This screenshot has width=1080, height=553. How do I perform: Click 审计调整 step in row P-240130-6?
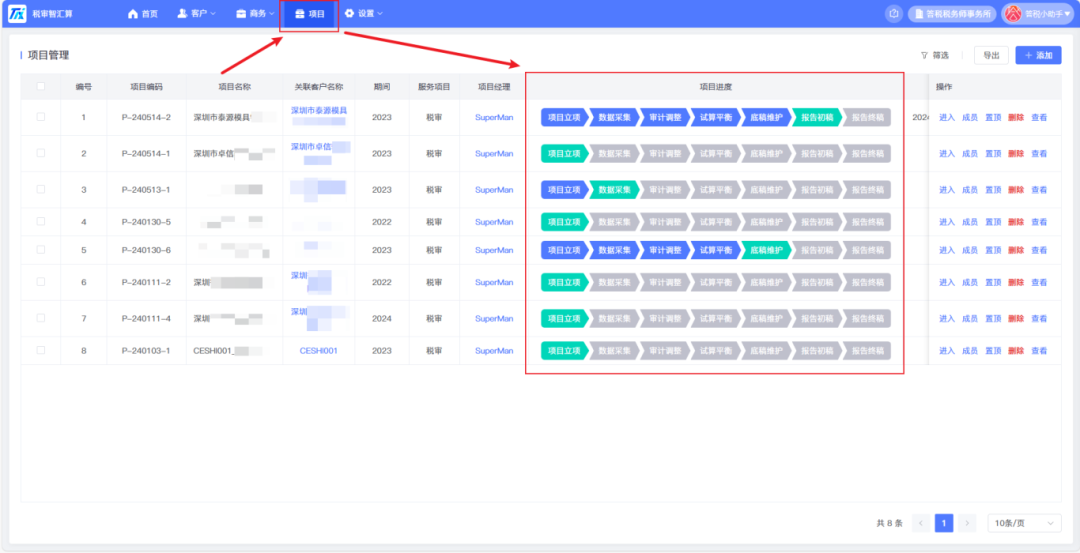665,250
